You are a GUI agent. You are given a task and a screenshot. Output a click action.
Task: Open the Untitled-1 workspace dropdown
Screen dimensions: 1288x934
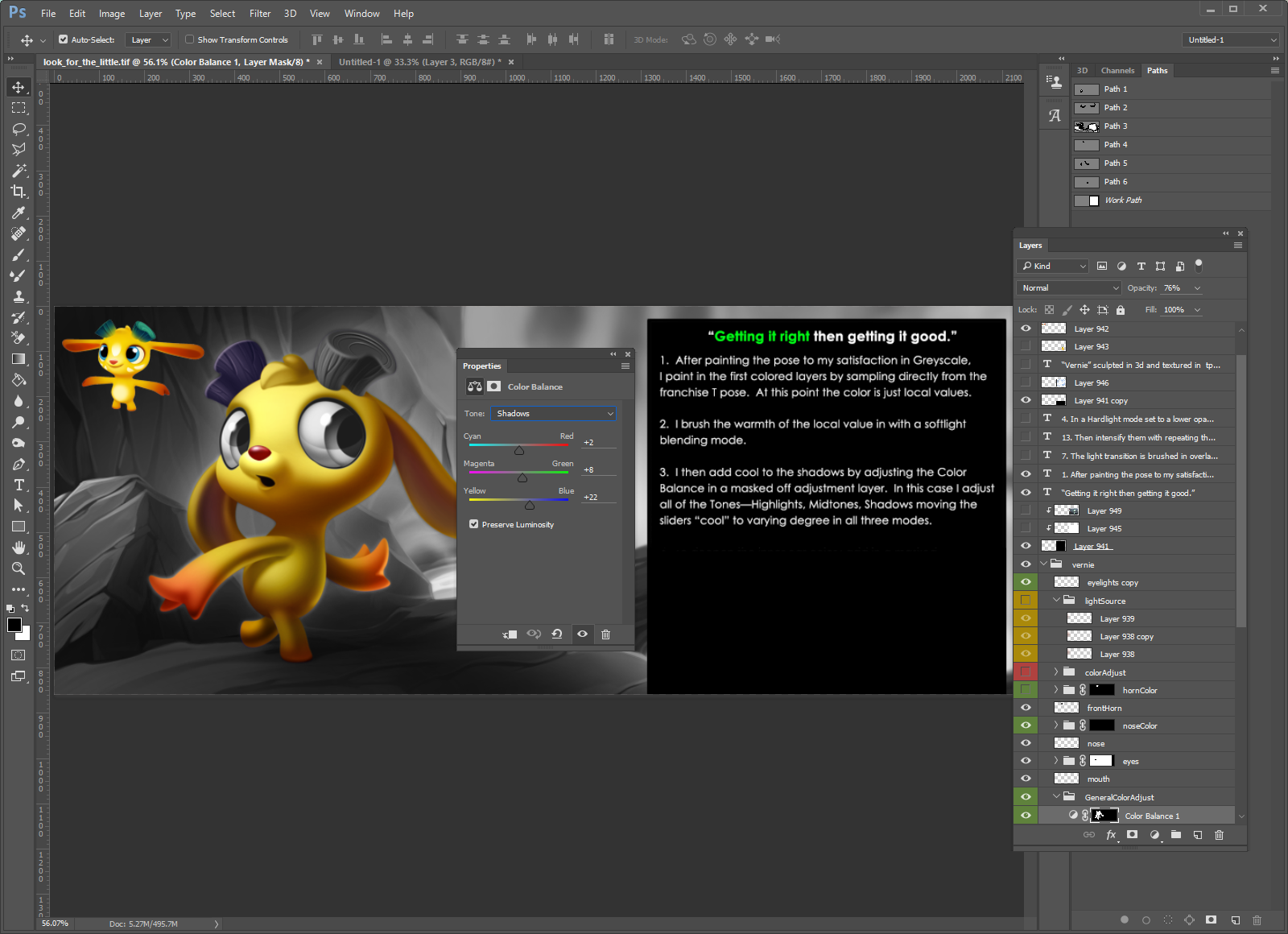[x=1232, y=39]
